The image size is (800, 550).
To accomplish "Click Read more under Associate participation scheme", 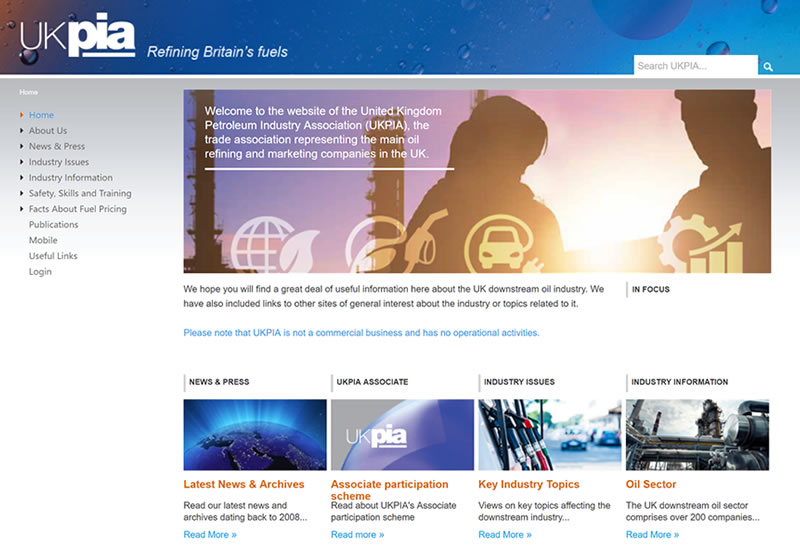I will click(x=357, y=535).
